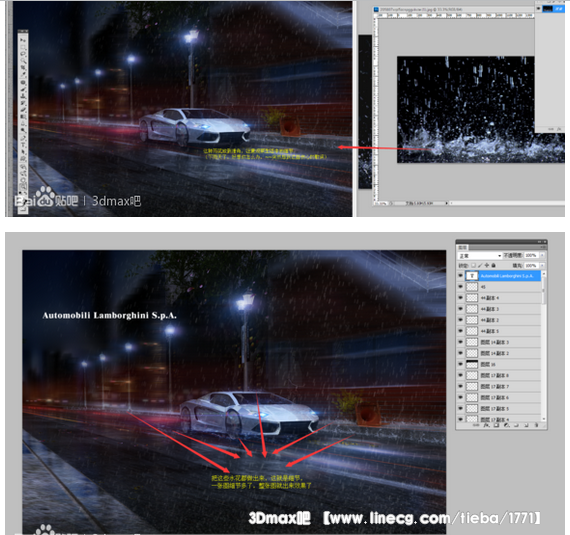Viewport: 570px width, 535px height.
Task: Select the Rectangular Marquee tool in the toolbox
Action: pos(23,47)
